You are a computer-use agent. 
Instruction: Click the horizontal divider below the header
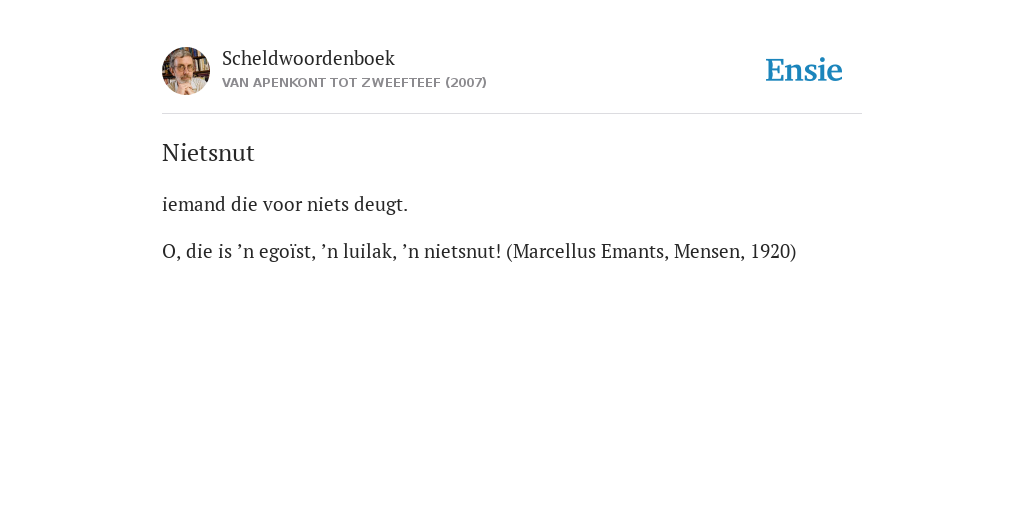coord(512,114)
